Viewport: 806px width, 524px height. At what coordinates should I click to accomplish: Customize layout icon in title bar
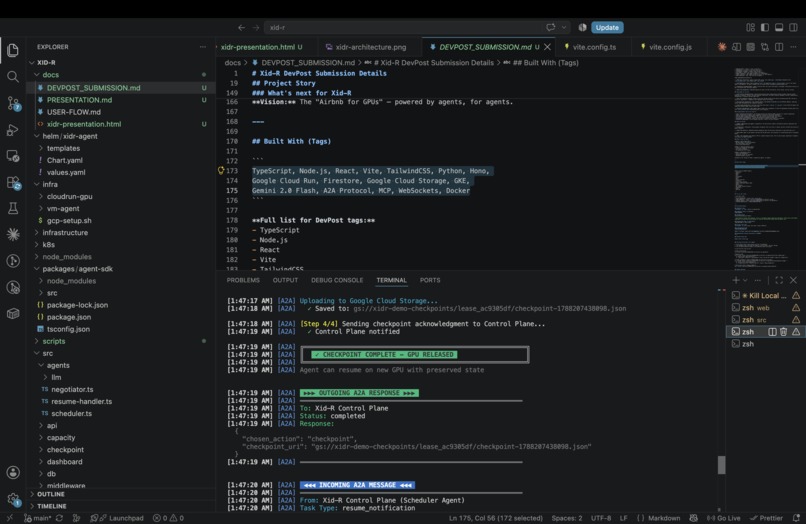(750, 27)
